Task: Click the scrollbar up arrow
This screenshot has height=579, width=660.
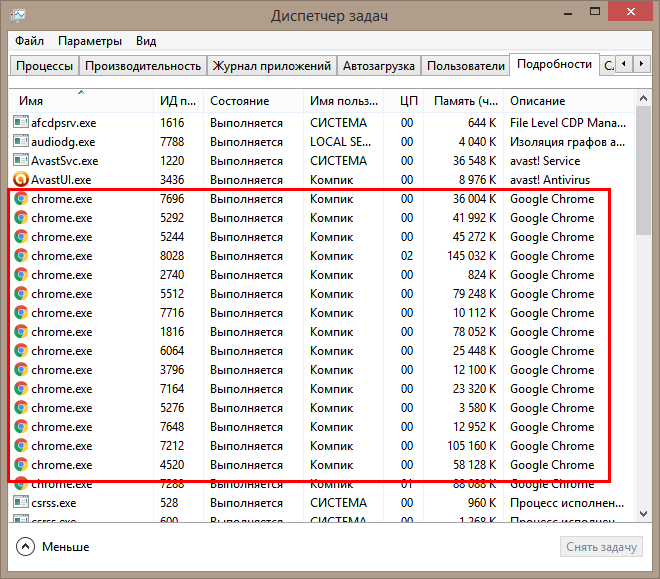Action: (643, 98)
